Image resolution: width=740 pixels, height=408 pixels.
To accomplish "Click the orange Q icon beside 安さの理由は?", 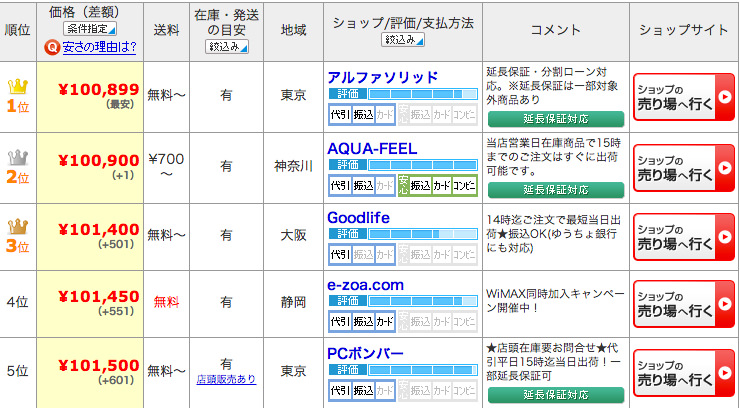I will click(x=52, y=47).
